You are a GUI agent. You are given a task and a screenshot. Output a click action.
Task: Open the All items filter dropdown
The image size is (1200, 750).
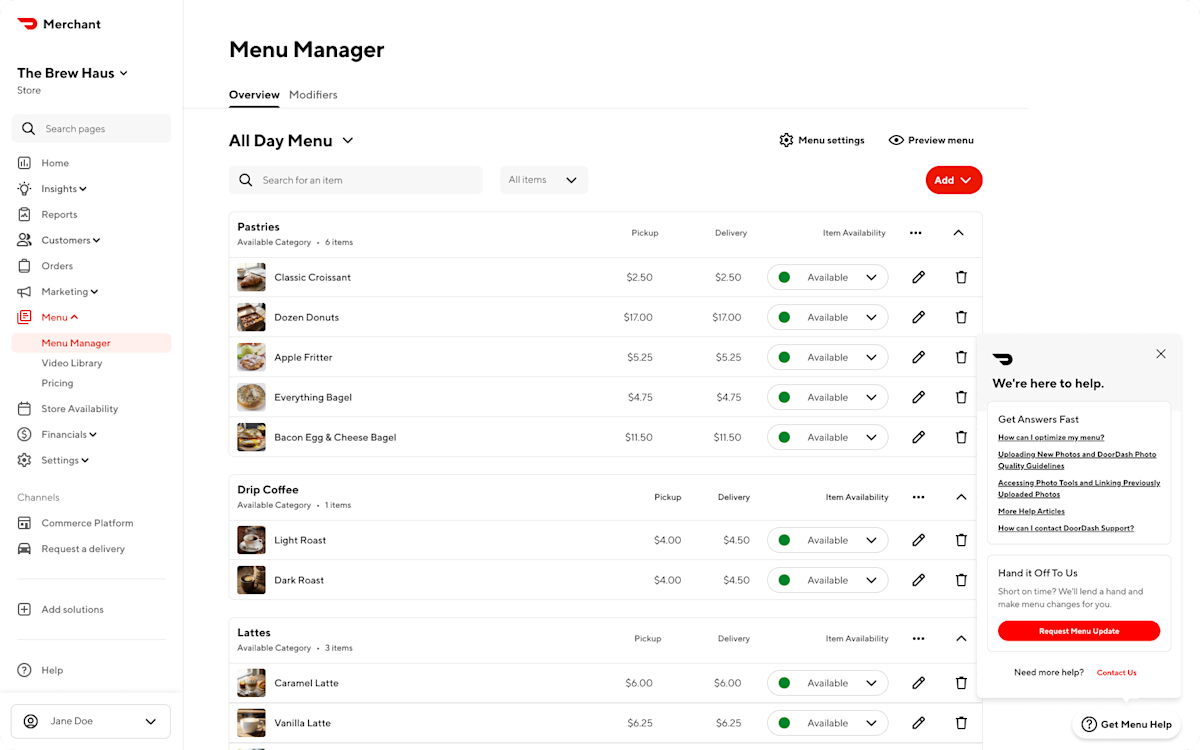pyautogui.click(x=543, y=180)
